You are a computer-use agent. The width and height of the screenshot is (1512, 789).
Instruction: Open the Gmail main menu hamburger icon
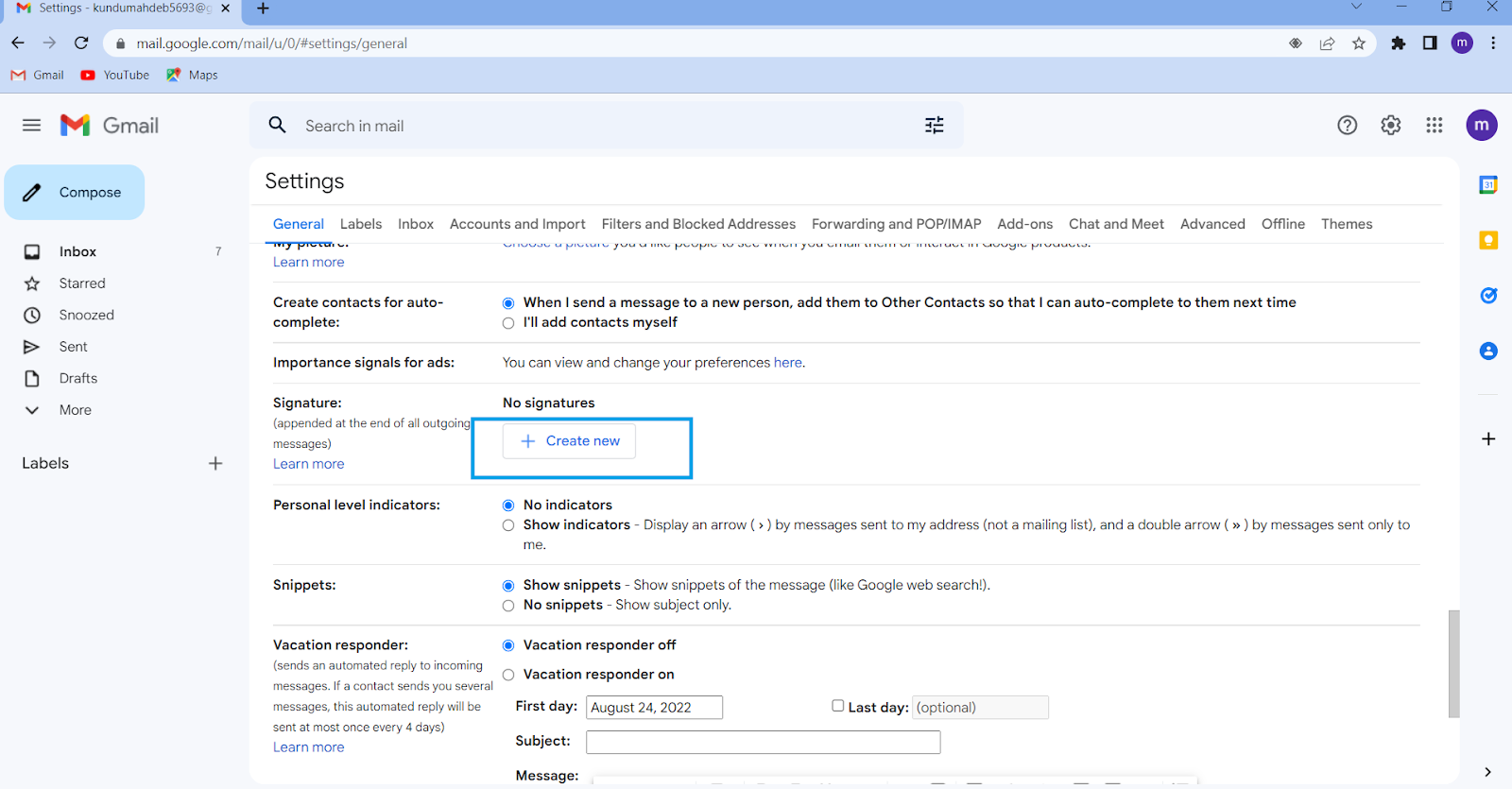tap(31, 125)
